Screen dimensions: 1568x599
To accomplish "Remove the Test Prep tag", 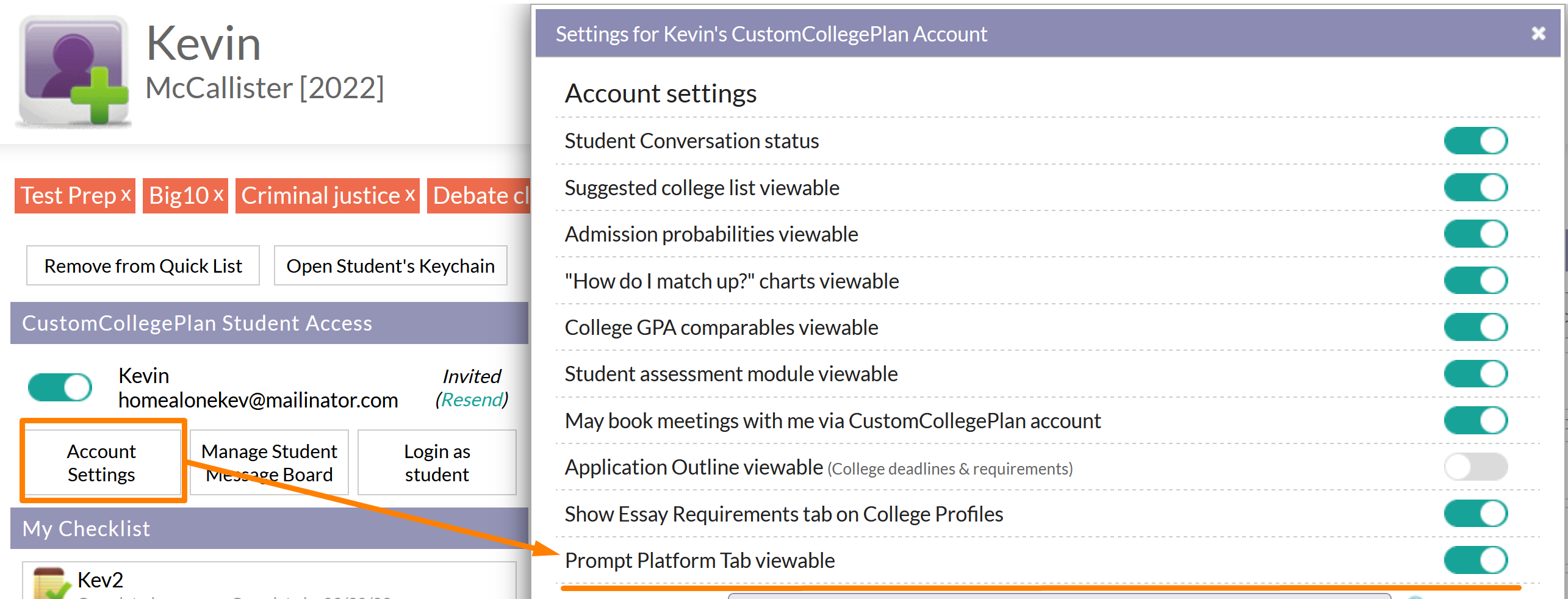I will (x=126, y=195).
